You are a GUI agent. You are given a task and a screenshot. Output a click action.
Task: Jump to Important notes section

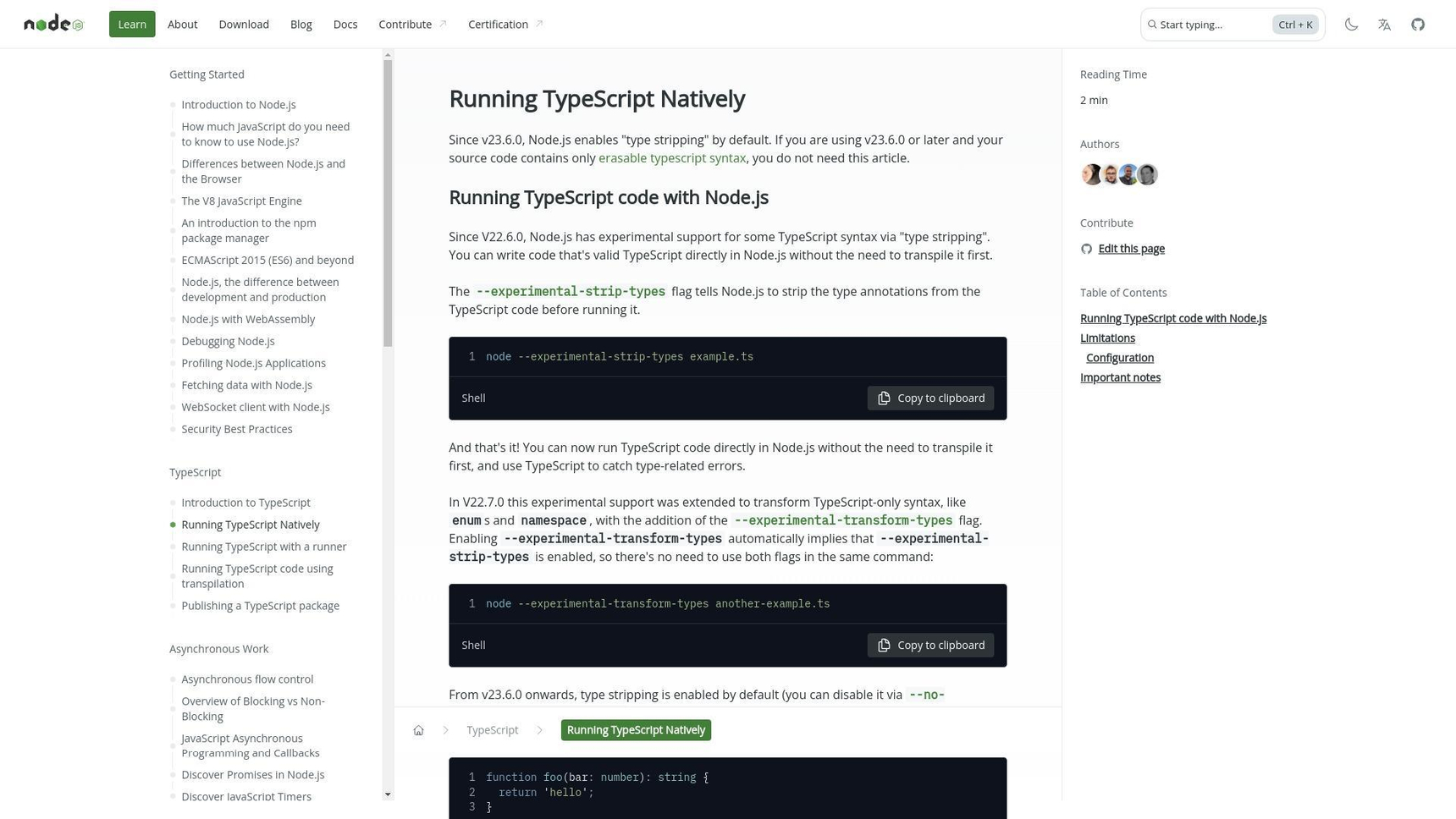1120,377
